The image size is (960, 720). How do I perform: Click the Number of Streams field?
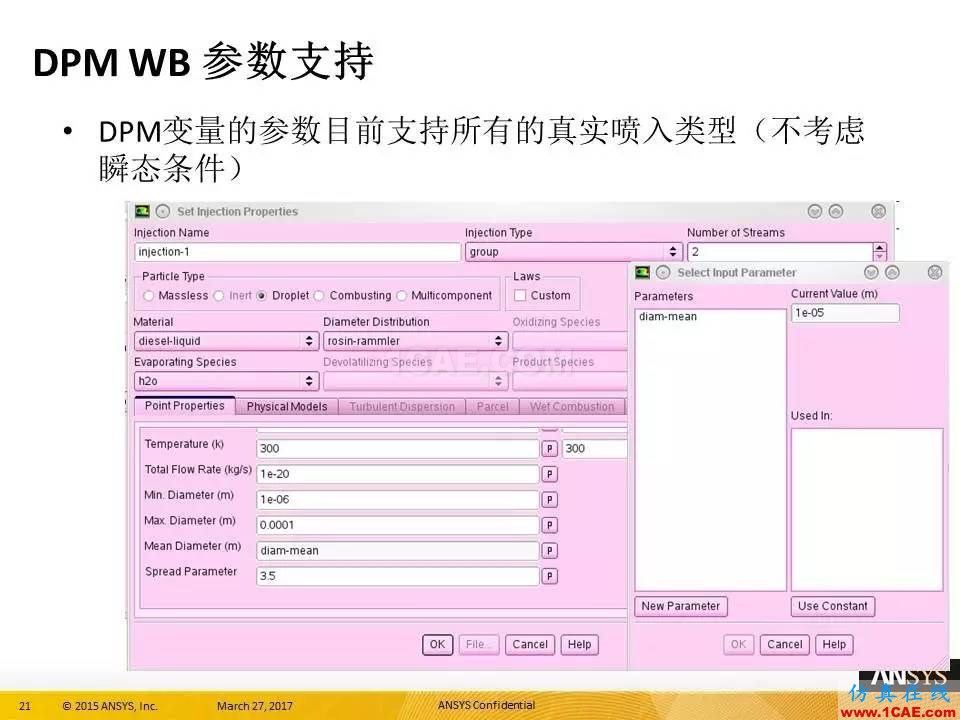point(781,252)
